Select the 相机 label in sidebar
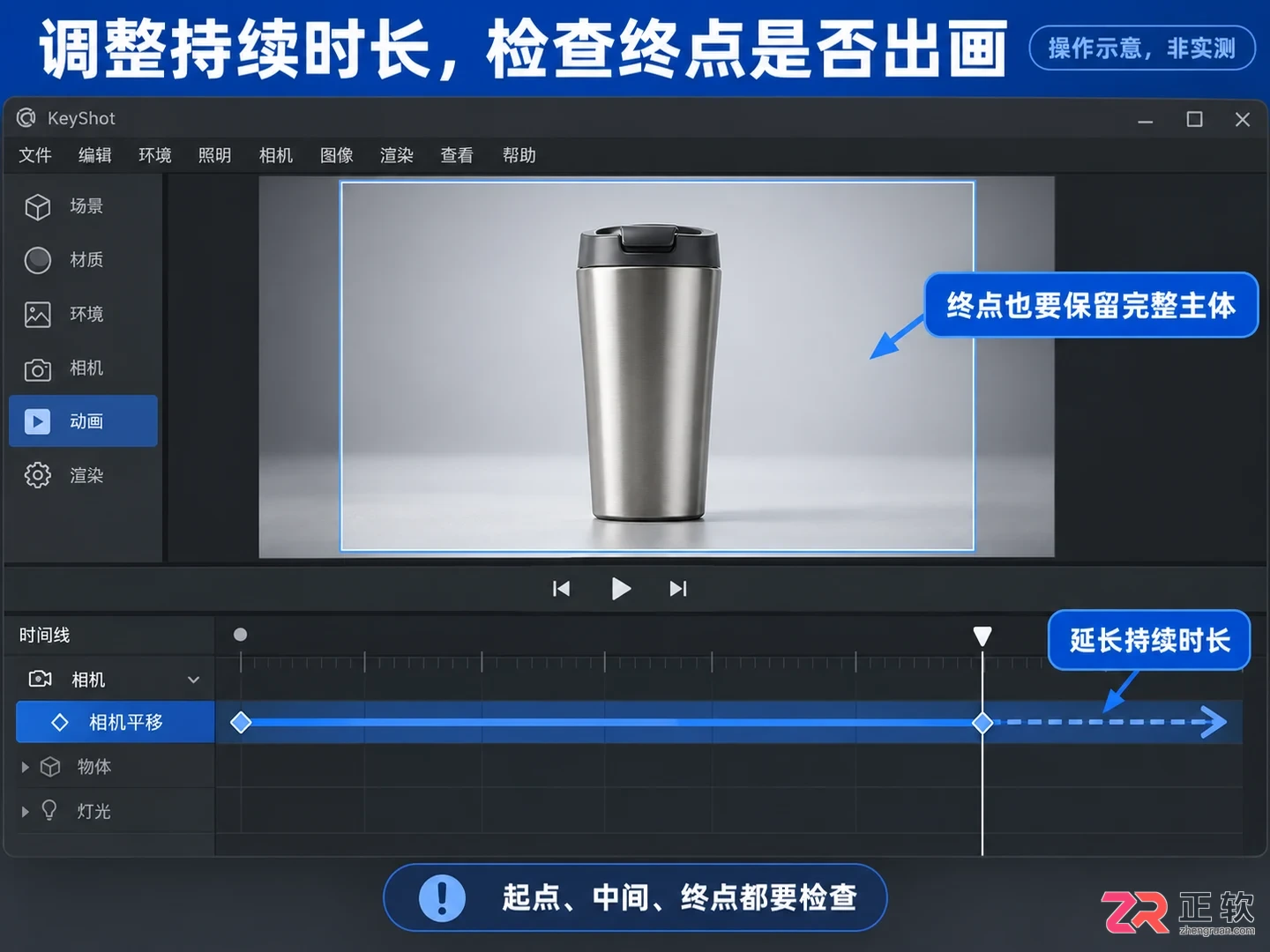 click(86, 368)
